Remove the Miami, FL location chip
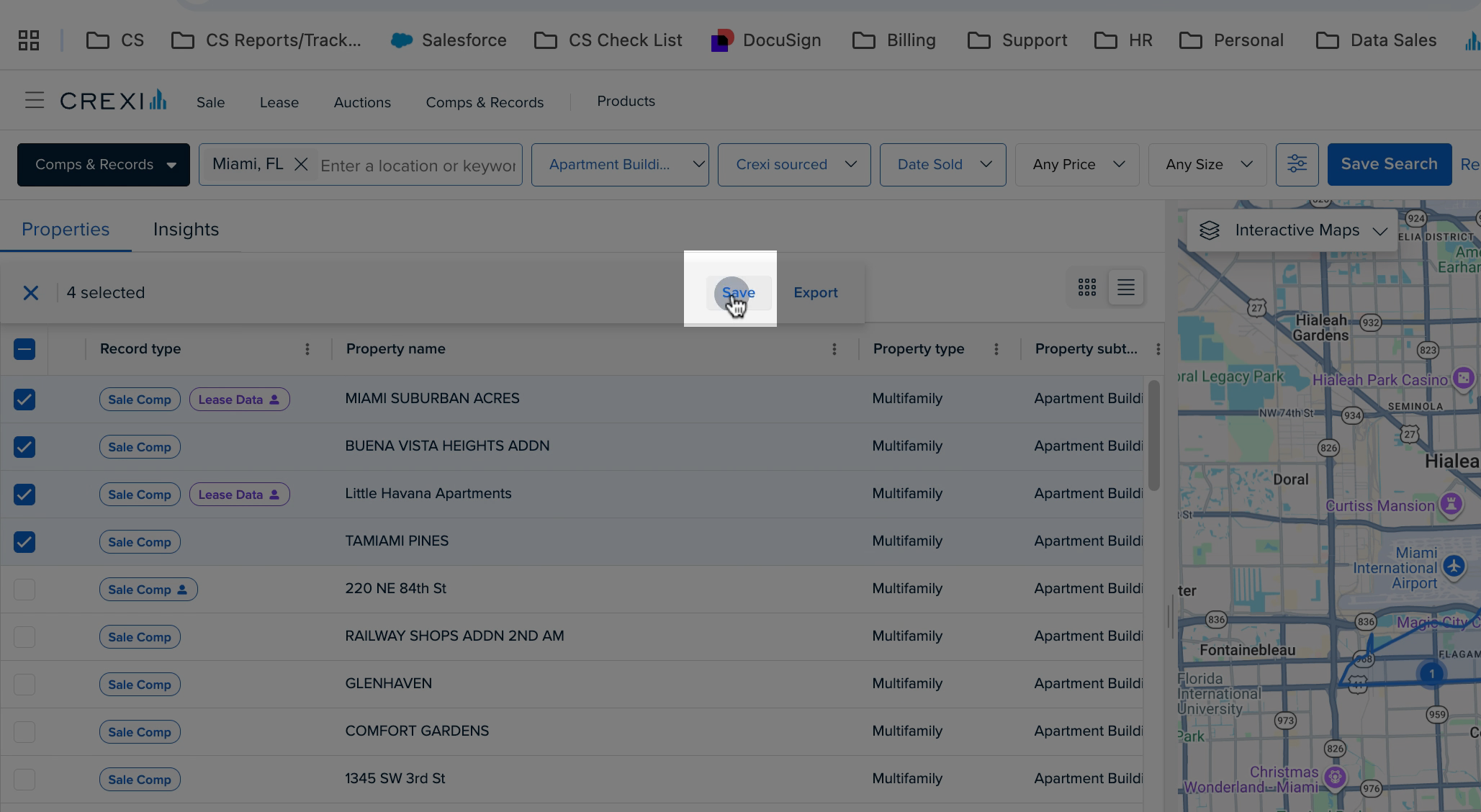This screenshot has width=1481, height=812. click(301, 165)
